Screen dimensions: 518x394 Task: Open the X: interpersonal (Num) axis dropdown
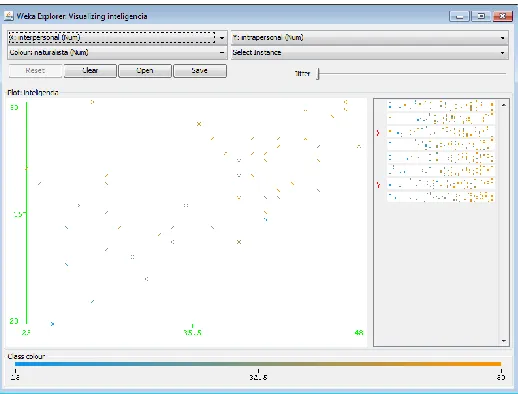(x=117, y=38)
